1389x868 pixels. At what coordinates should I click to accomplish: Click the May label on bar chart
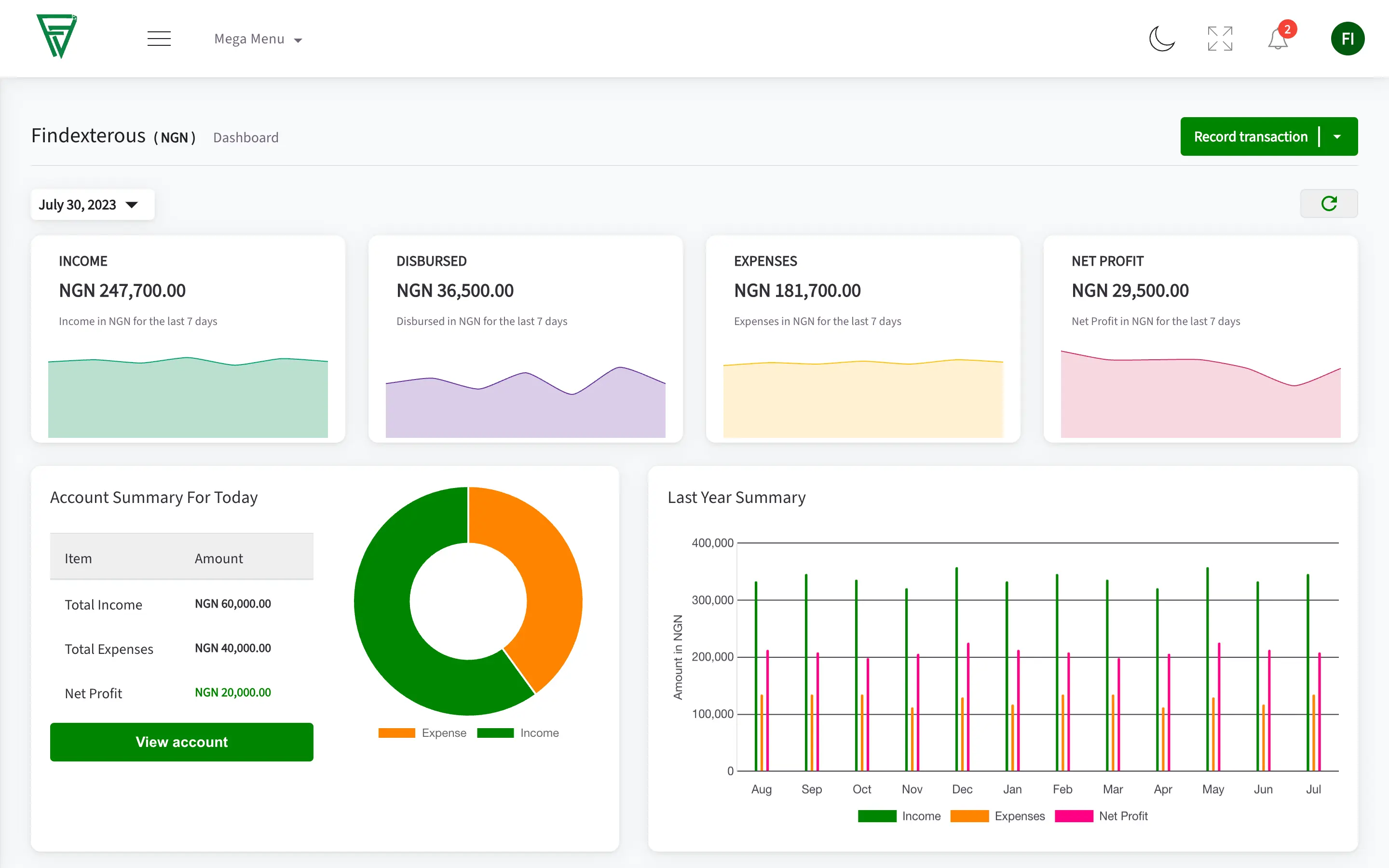pos(1213,789)
